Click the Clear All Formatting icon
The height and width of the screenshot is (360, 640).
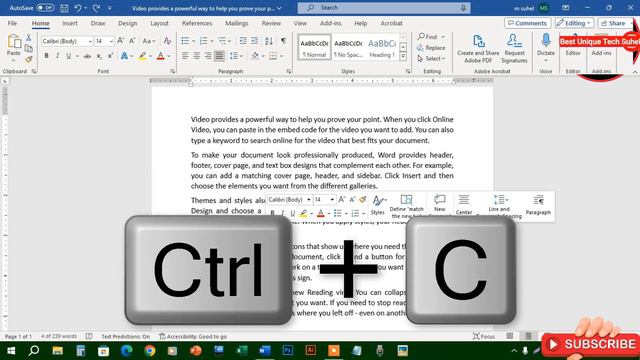point(167,41)
